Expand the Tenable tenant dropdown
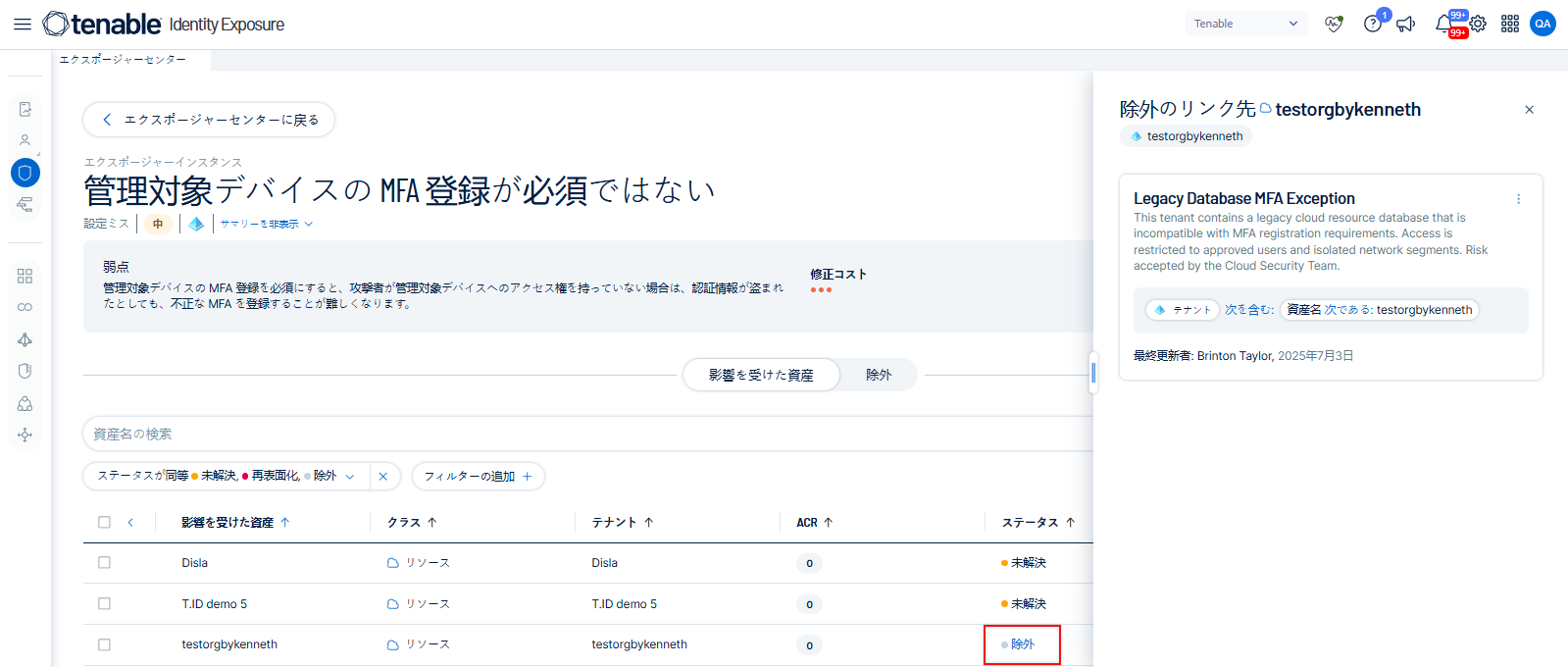The width and height of the screenshot is (1568, 667). click(x=1246, y=24)
